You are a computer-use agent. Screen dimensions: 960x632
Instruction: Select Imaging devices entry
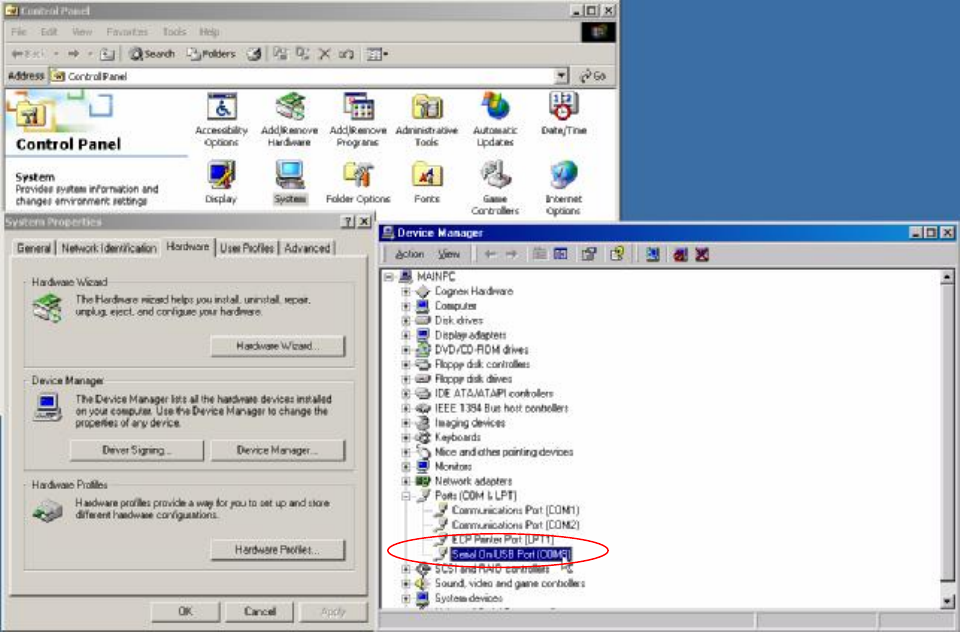click(x=470, y=423)
